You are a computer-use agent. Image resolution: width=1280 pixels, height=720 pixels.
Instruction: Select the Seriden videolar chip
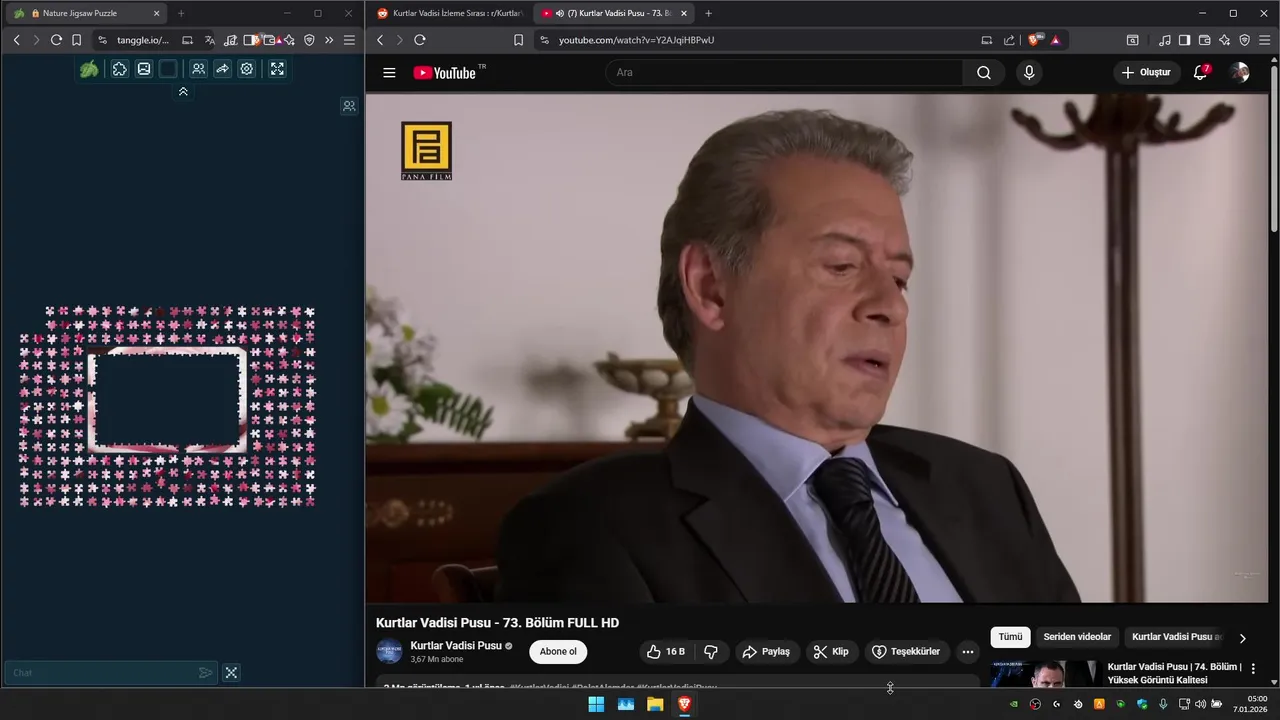tap(1077, 637)
